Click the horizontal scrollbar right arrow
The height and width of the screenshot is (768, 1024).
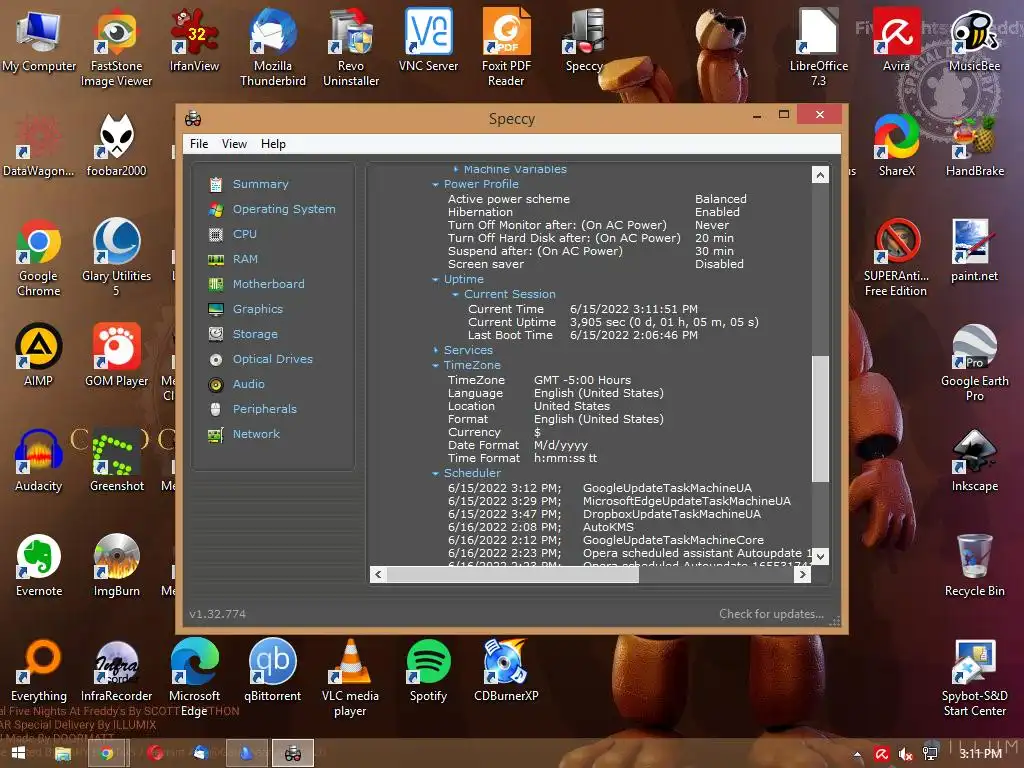click(x=803, y=574)
